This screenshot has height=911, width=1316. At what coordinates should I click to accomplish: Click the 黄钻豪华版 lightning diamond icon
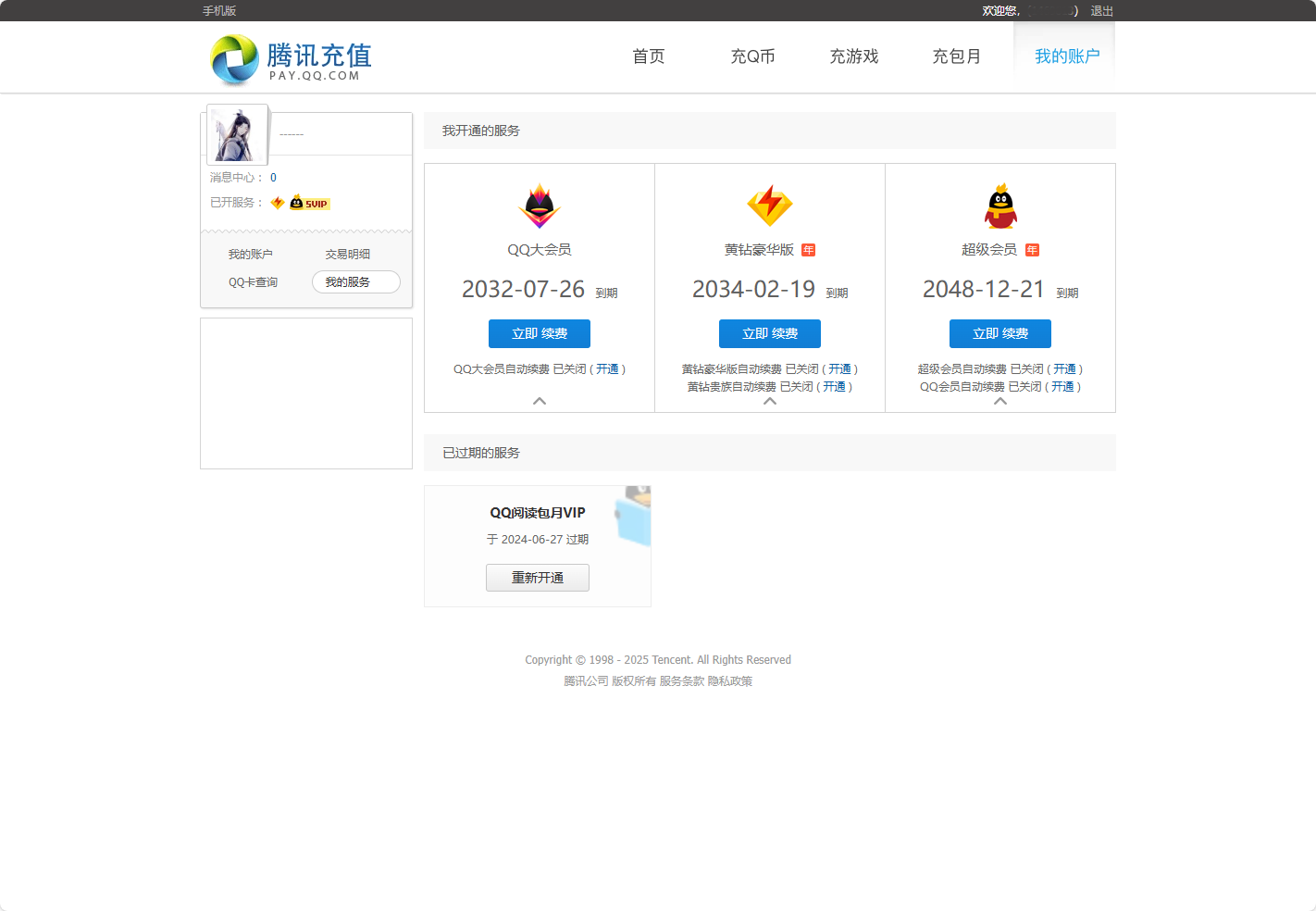(770, 206)
